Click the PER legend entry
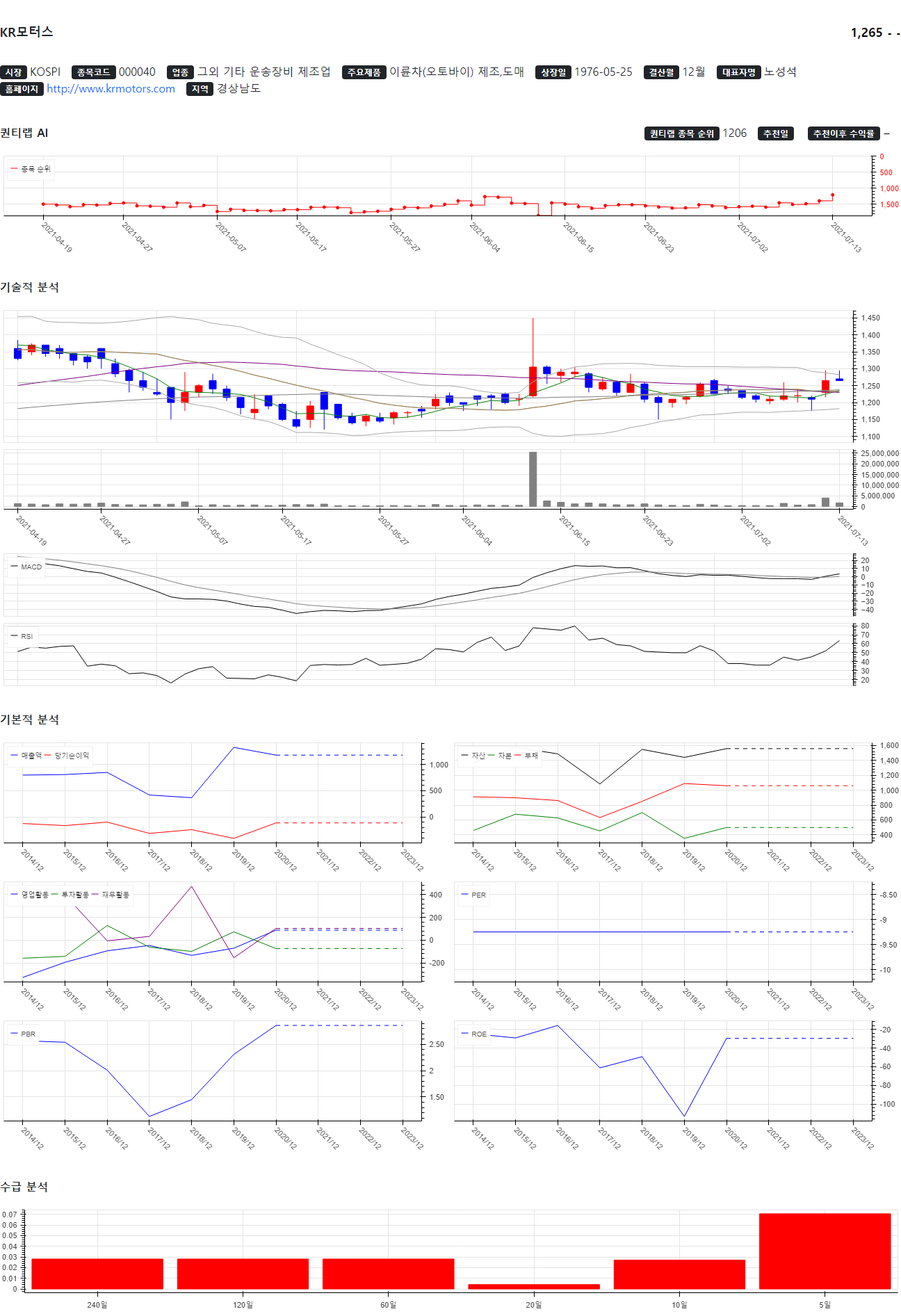 pos(474,895)
